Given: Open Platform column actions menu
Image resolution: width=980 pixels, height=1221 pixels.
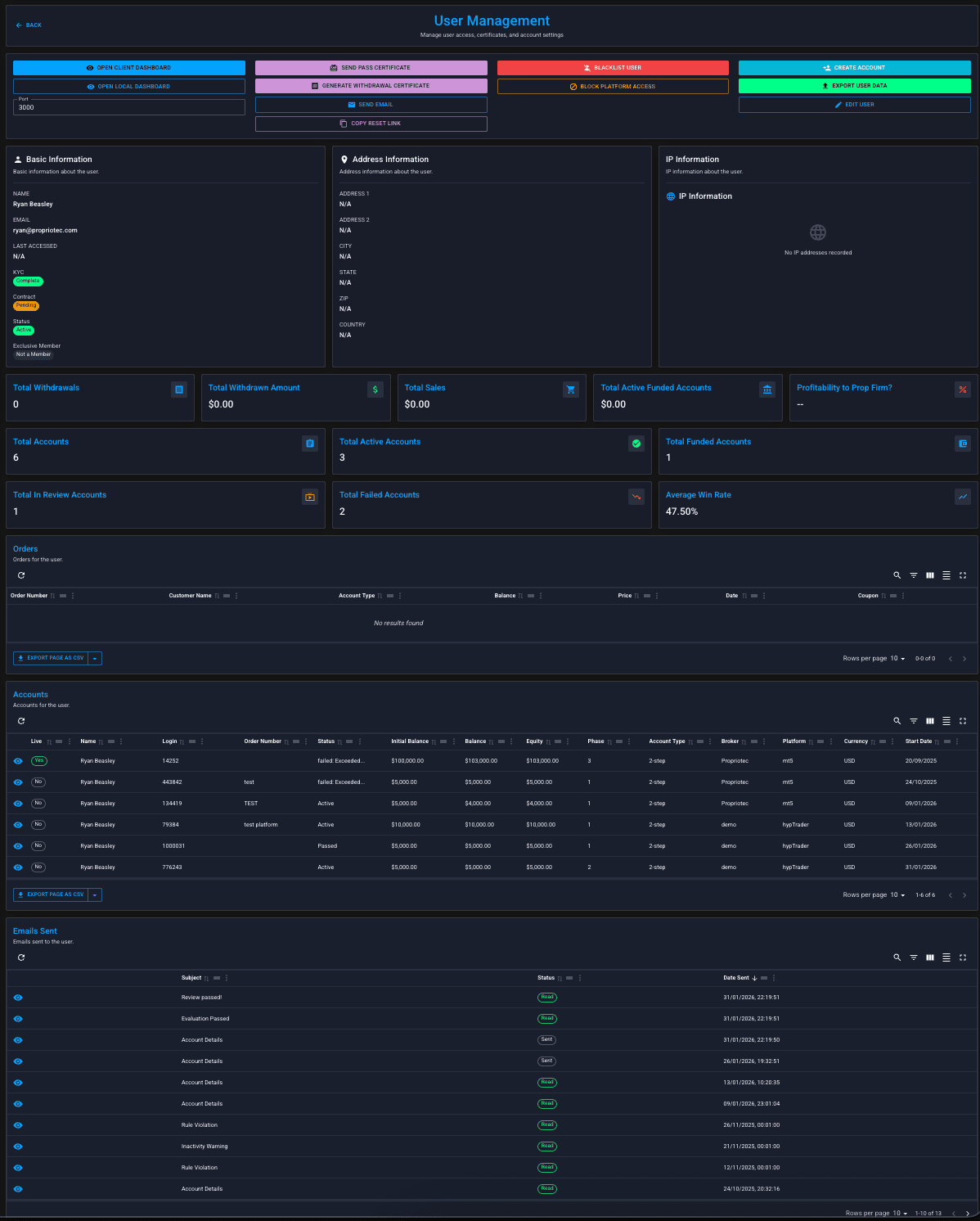Looking at the screenshot, I should 831,741.
